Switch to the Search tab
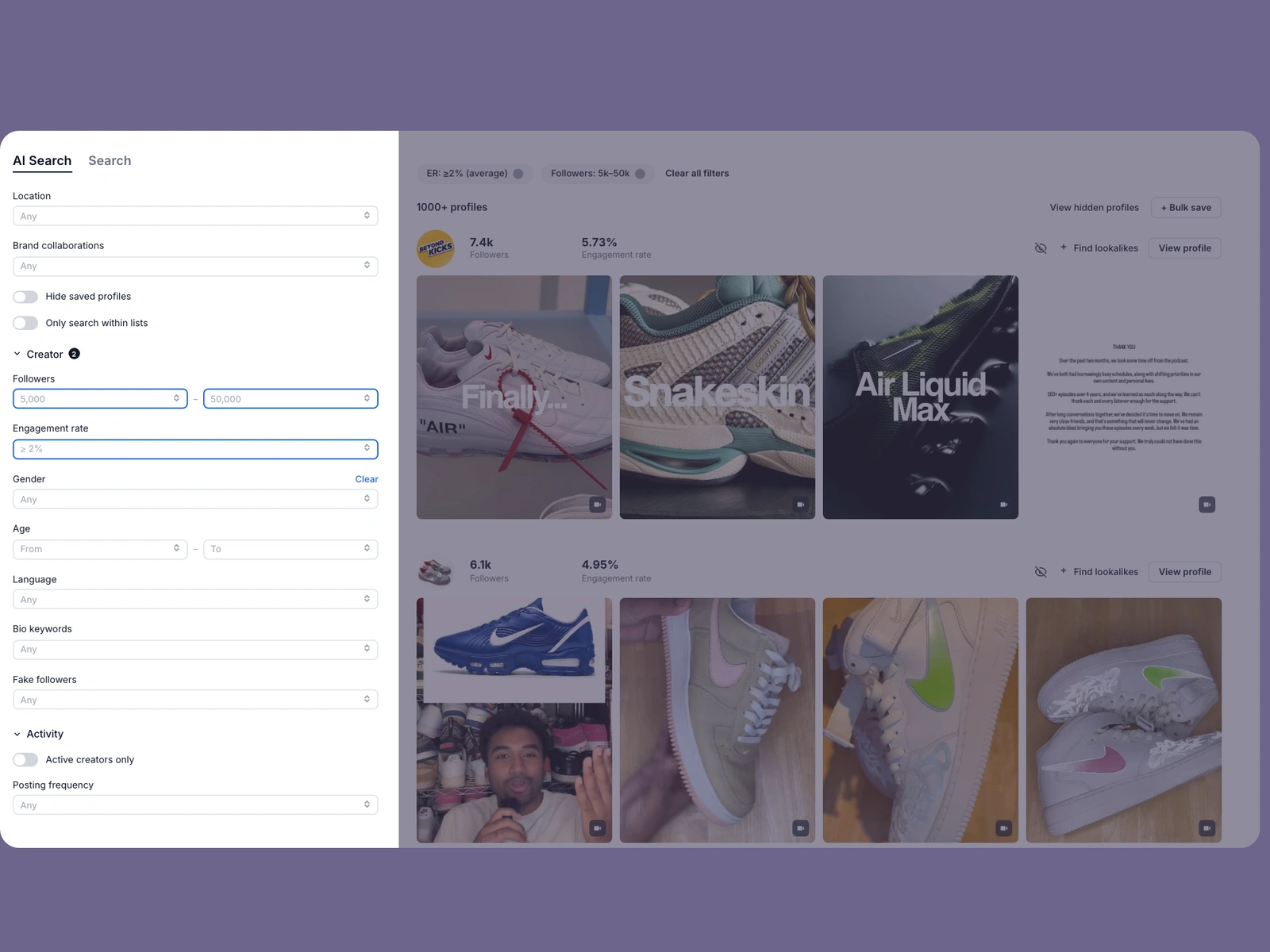Image resolution: width=1270 pixels, height=952 pixels. click(110, 160)
